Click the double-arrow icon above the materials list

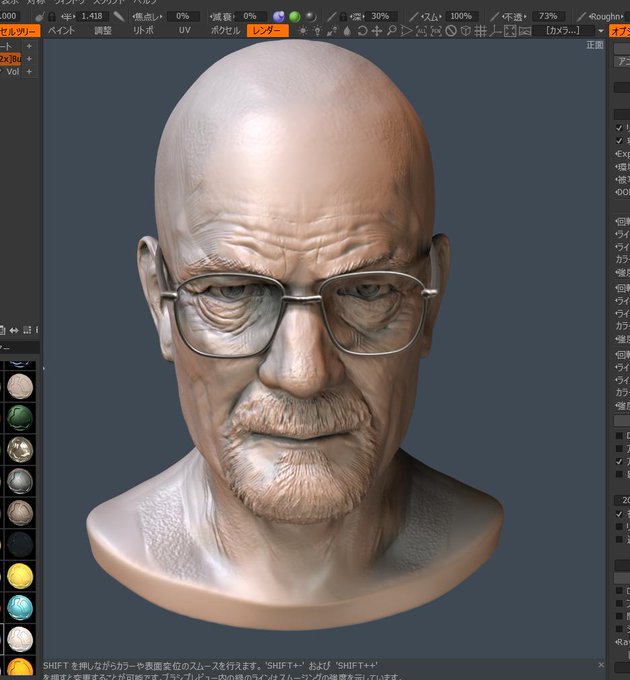[x=14, y=330]
